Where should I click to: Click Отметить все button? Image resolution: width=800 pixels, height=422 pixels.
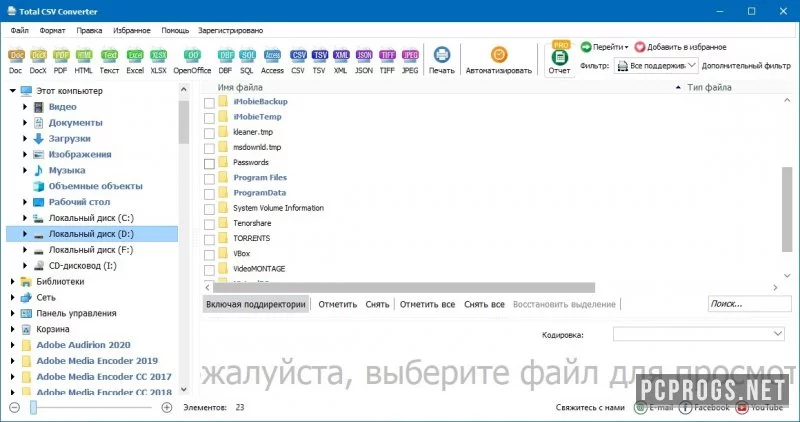coord(427,305)
